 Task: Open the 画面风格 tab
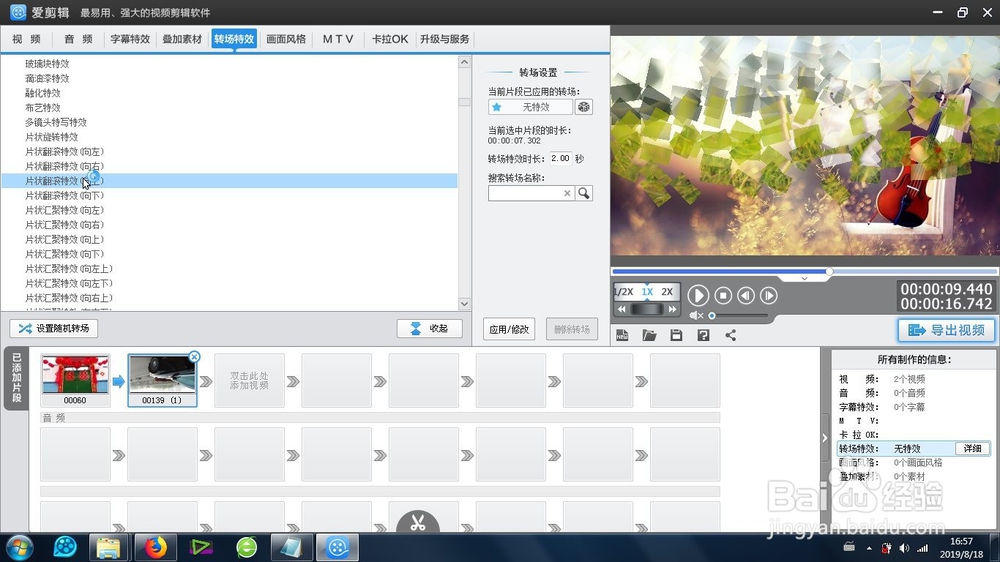(x=286, y=39)
